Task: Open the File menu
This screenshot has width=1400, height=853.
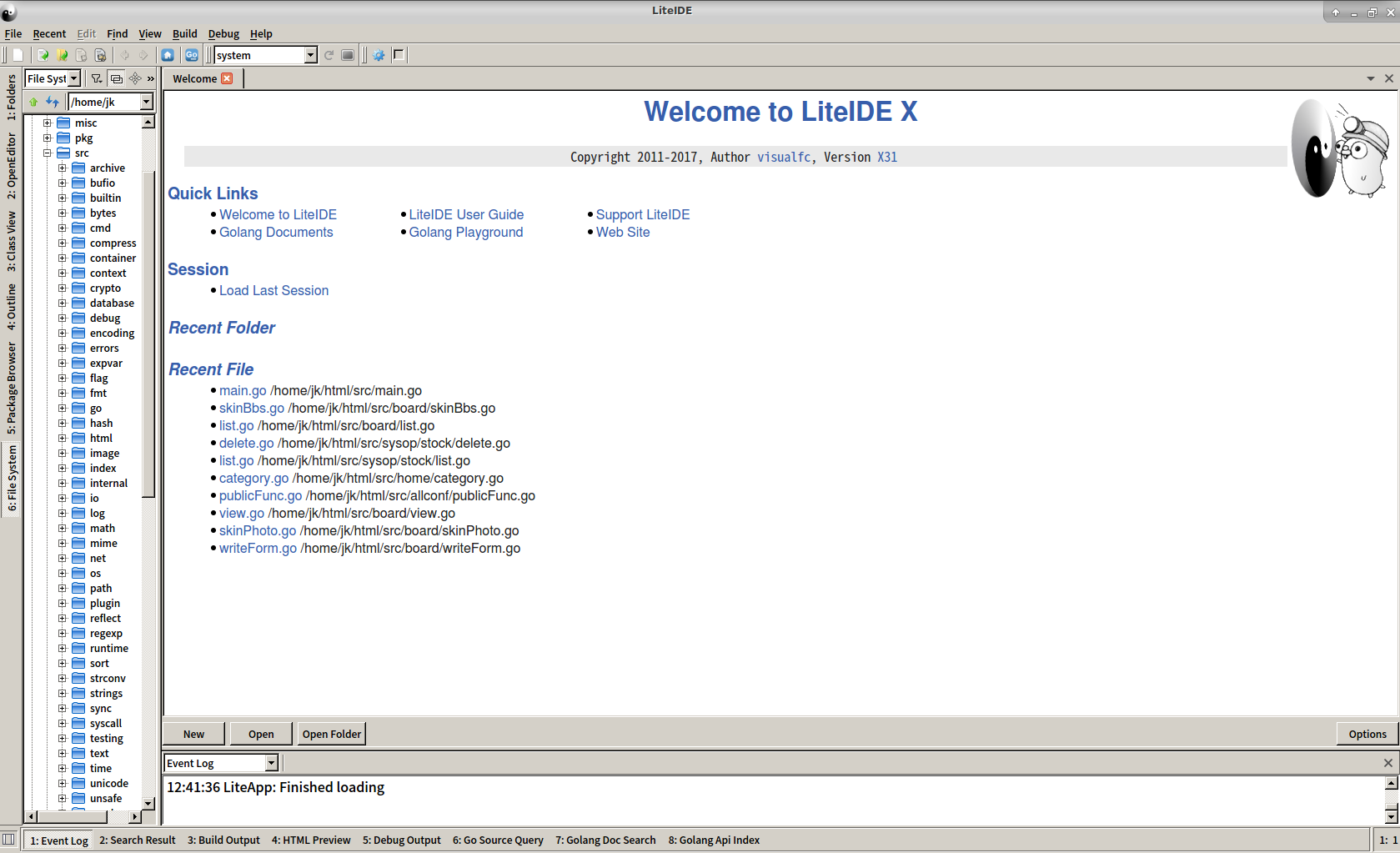Action: (x=13, y=33)
